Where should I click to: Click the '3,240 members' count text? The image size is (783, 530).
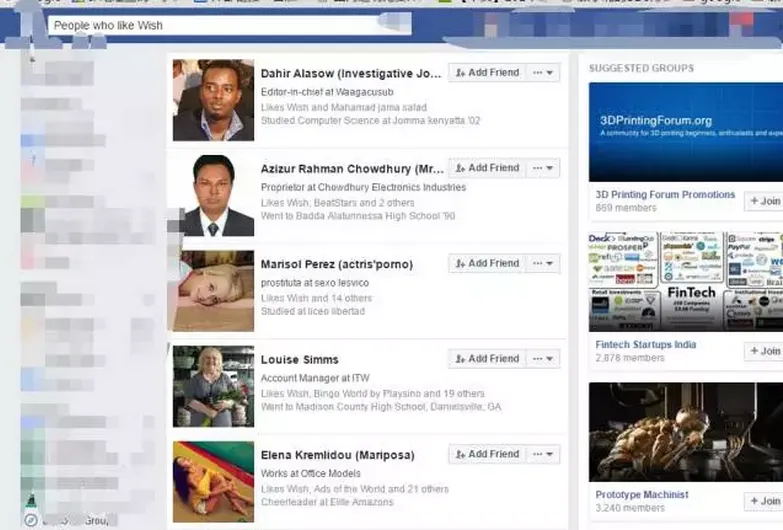pos(630,508)
